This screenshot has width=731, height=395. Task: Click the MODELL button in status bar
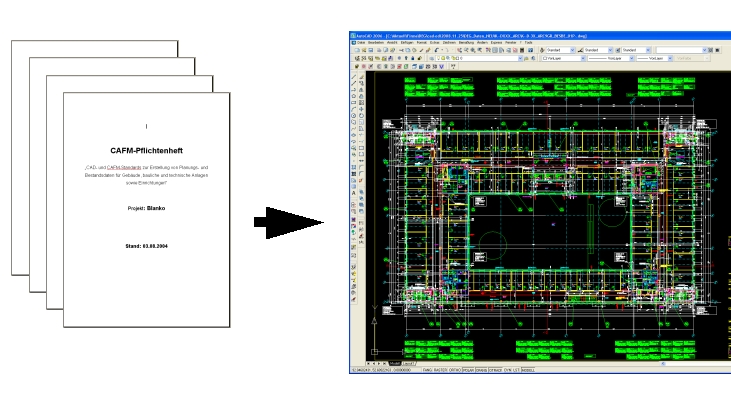tap(528, 370)
